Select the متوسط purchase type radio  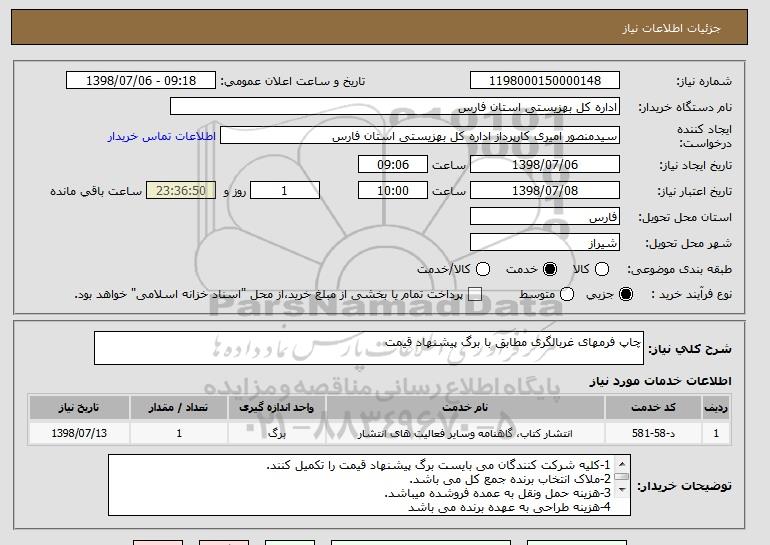pos(567,294)
